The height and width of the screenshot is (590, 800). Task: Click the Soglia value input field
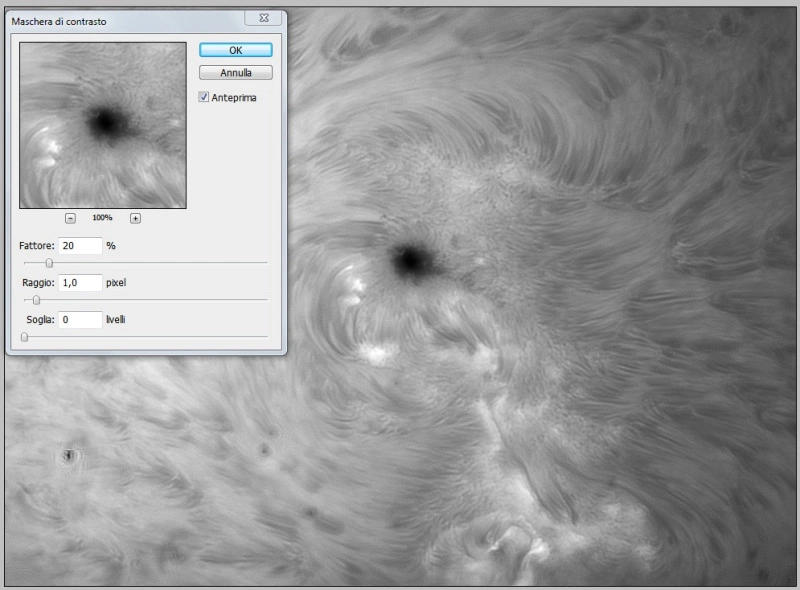coord(80,320)
